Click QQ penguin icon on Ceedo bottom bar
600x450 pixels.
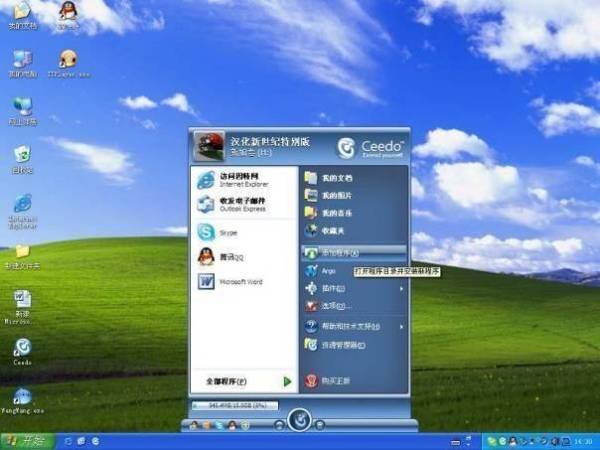232,425
